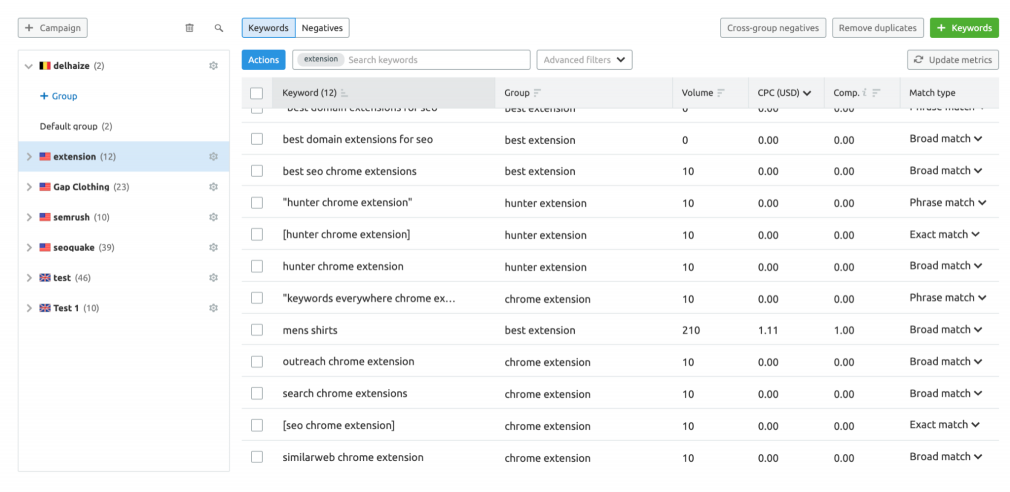The width and height of the screenshot is (1010, 492).
Task: Sort by Keyword column sort icon
Action: tap(344, 93)
